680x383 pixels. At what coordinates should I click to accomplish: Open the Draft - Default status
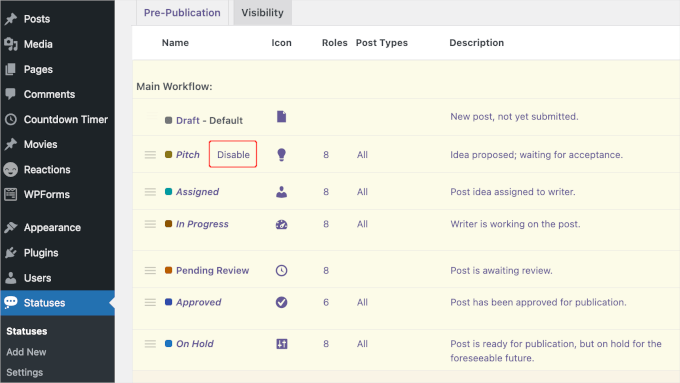(209, 121)
